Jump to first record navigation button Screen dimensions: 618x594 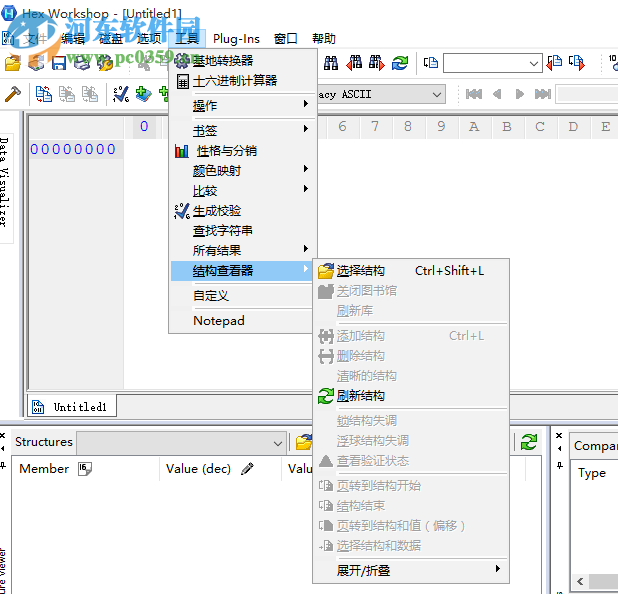[x=474, y=94]
